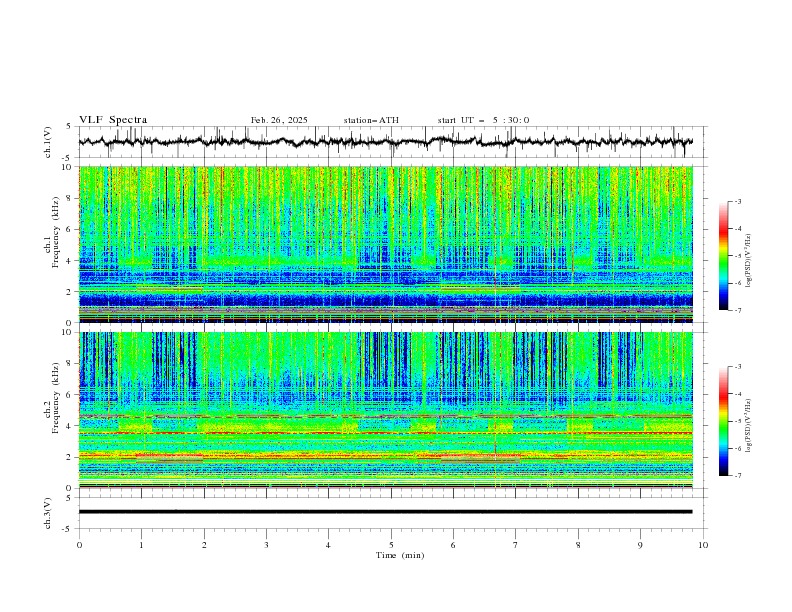Click time axis tick label "0"
Image resolution: width=792 pixels, height=612 pixels.
pos(79,545)
